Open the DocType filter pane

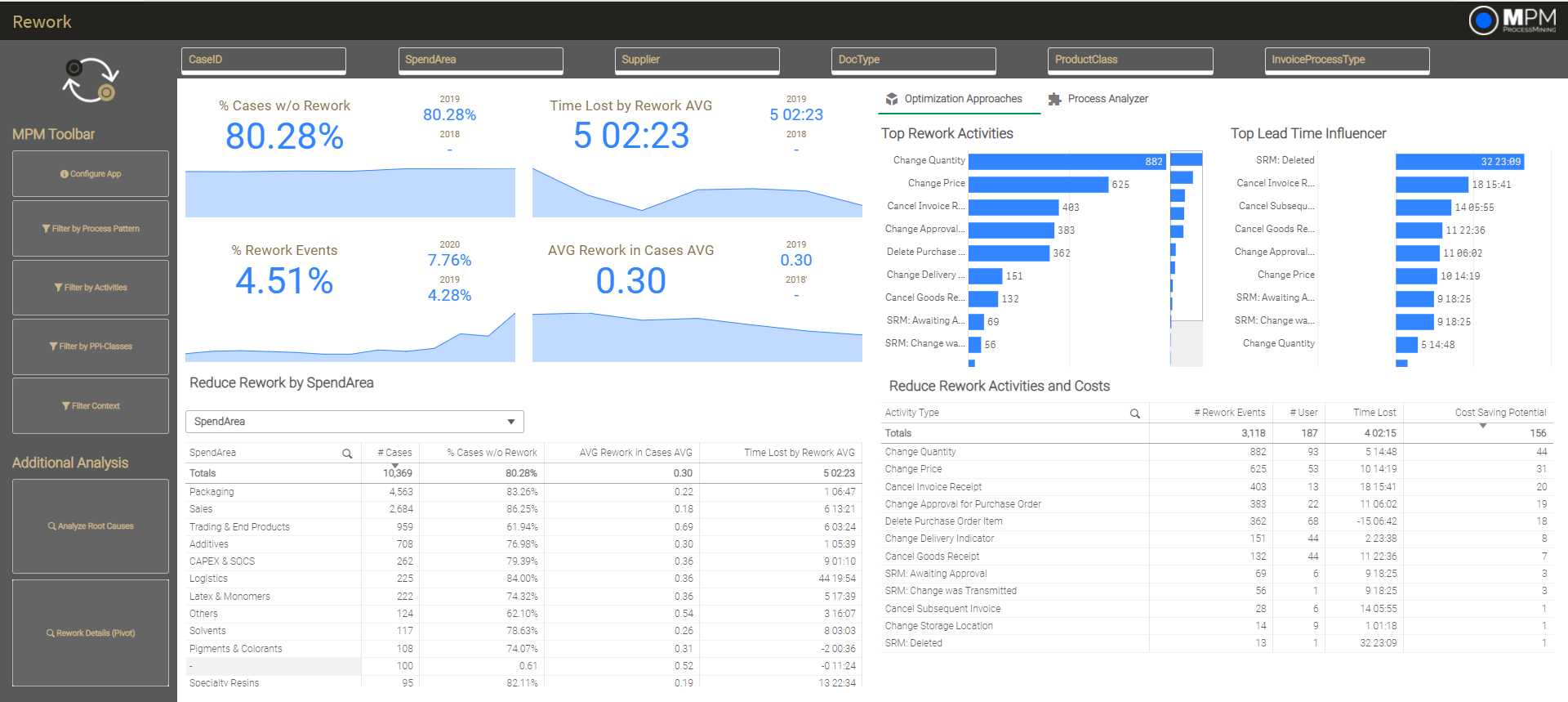click(x=913, y=60)
